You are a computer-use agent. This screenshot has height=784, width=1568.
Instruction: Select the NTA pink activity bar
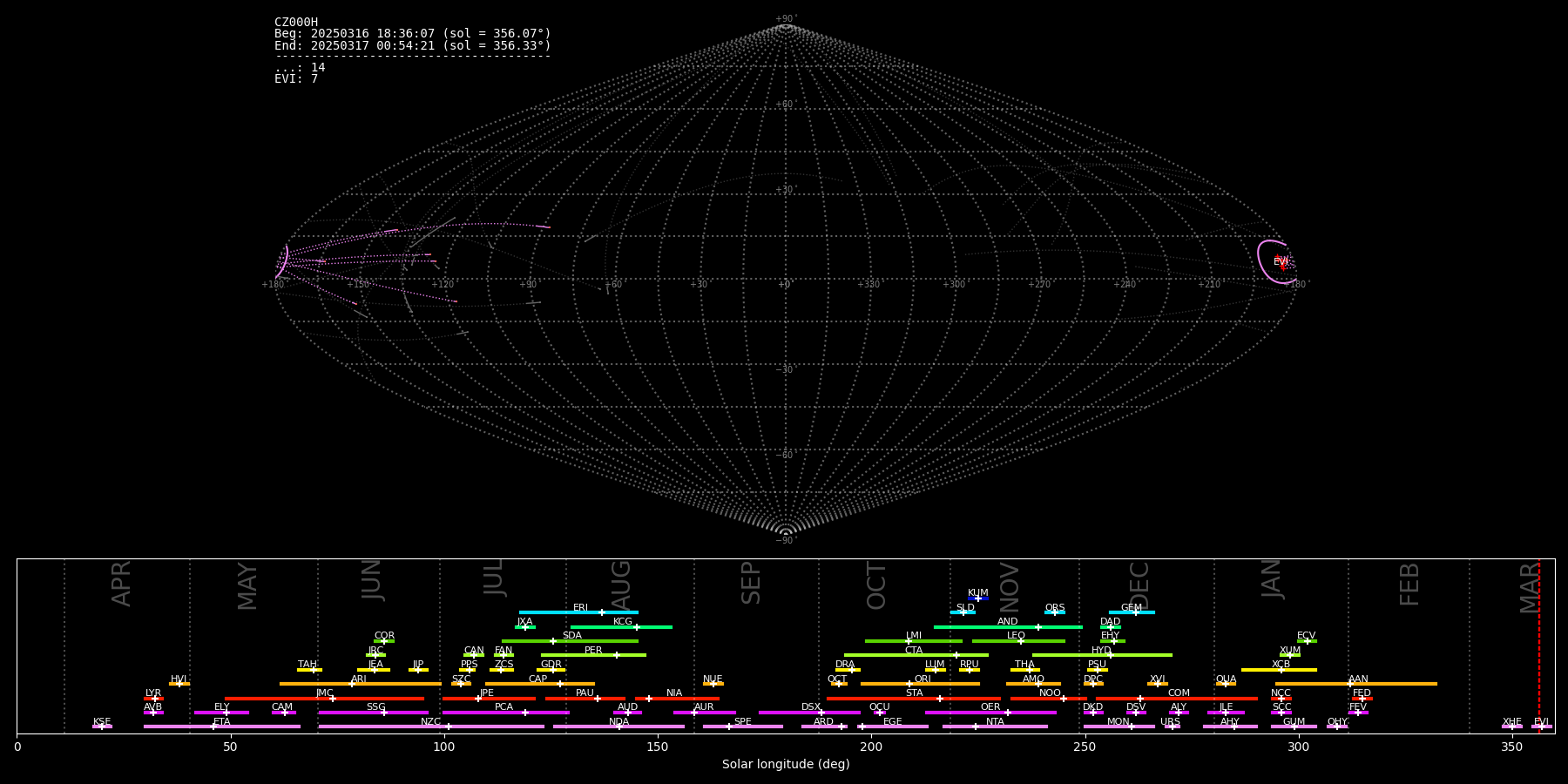(x=995, y=727)
